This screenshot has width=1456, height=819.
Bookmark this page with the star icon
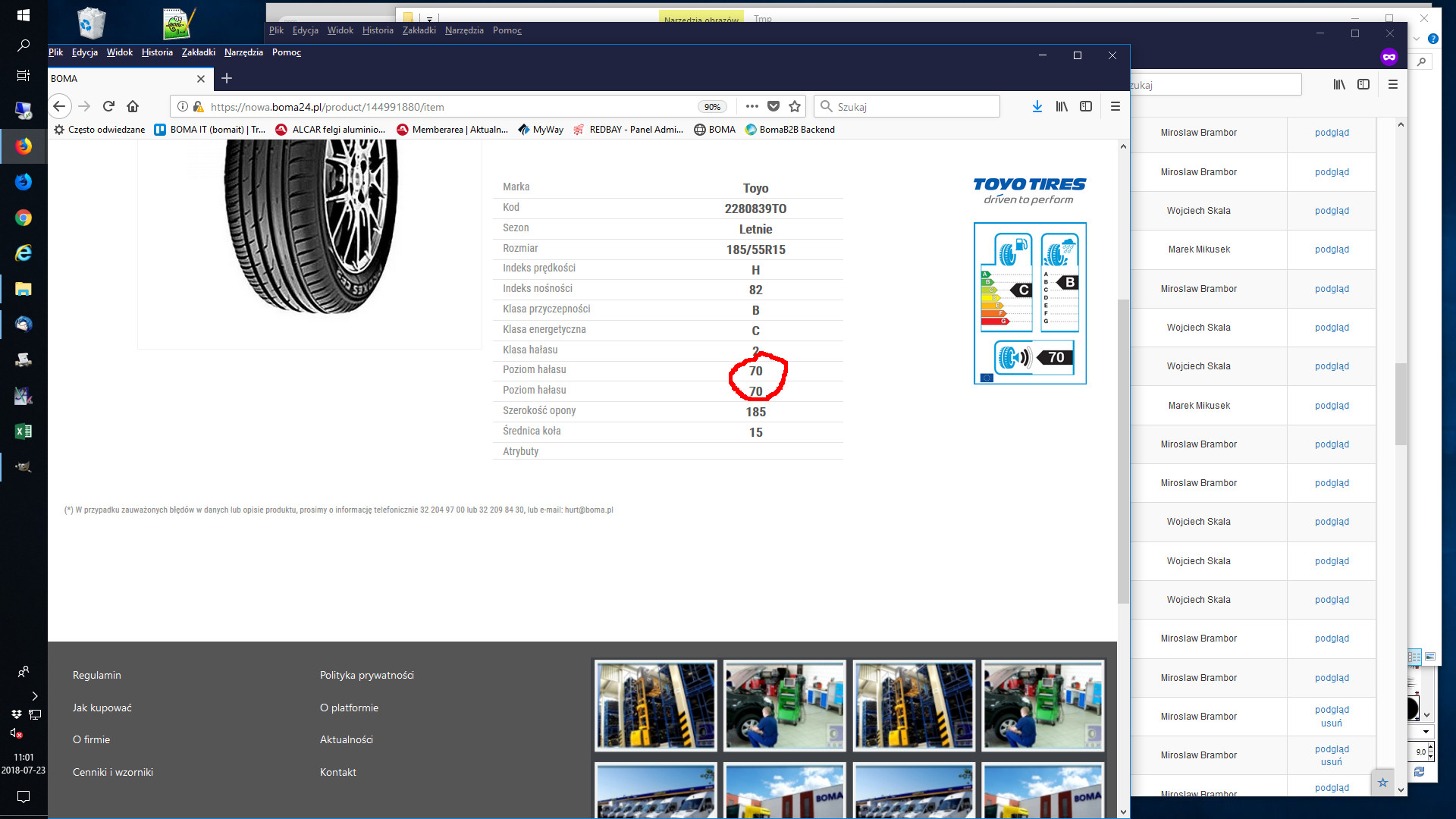pyautogui.click(x=795, y=106)
